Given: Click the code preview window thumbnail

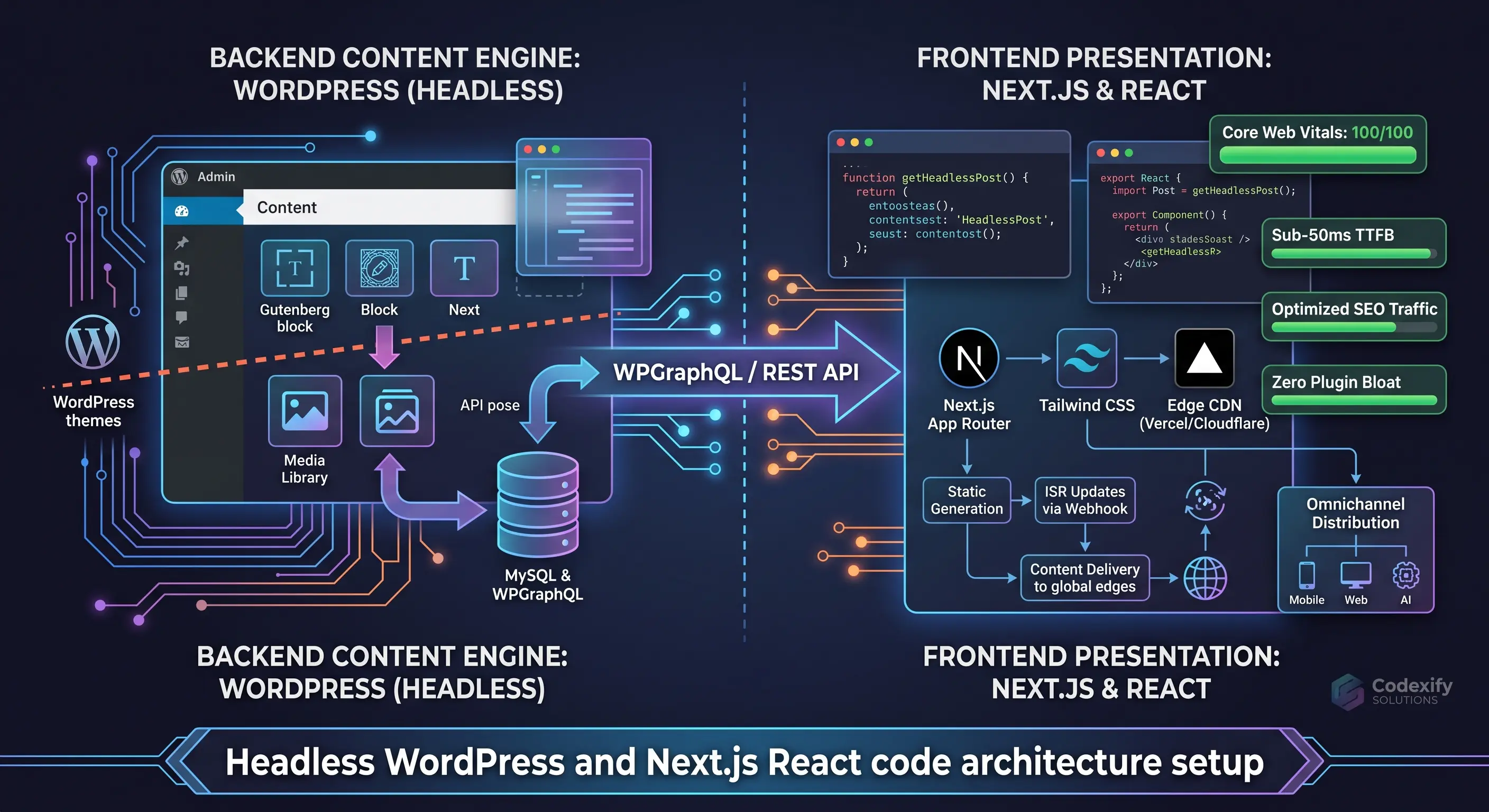Looking at the screenshot, I should coord(584,207).
